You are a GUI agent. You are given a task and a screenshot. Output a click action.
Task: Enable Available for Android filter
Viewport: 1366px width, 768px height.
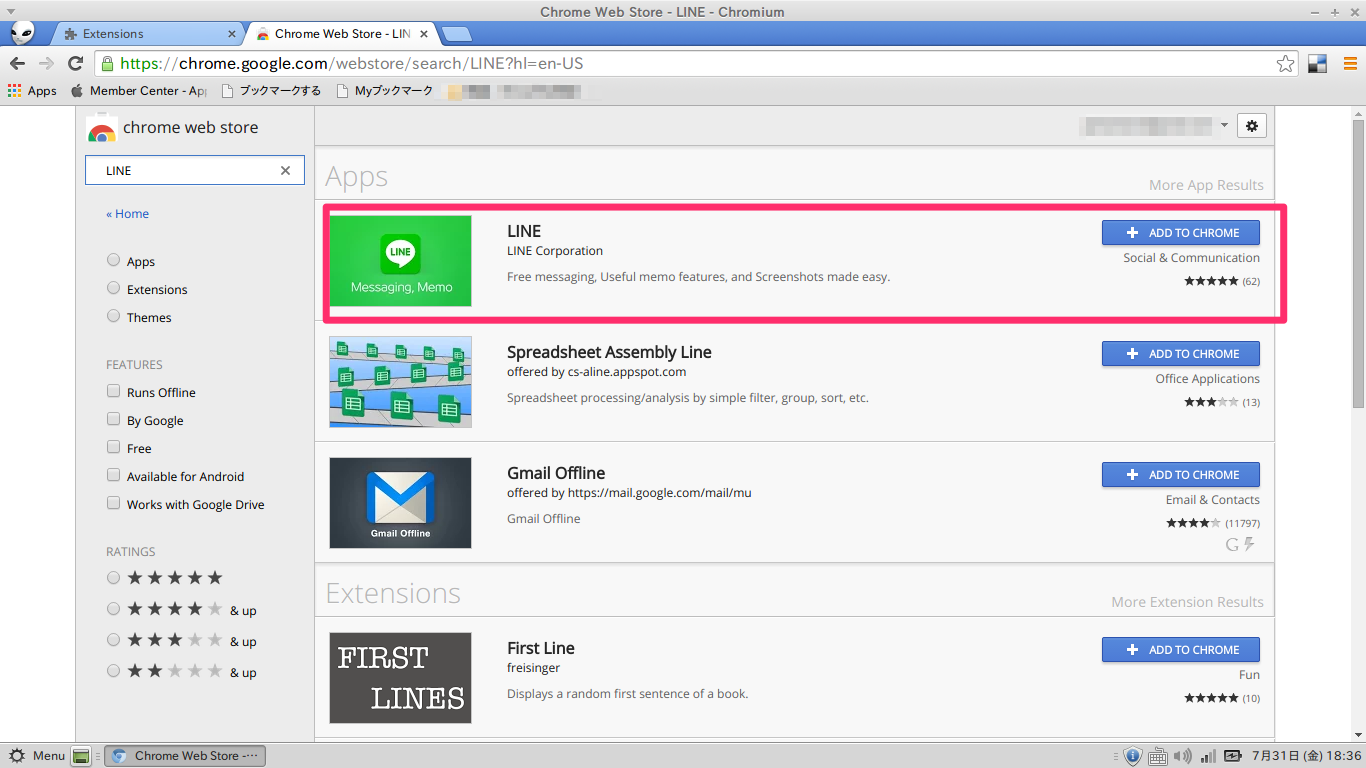pyautogui.click(x=113, y=476)
